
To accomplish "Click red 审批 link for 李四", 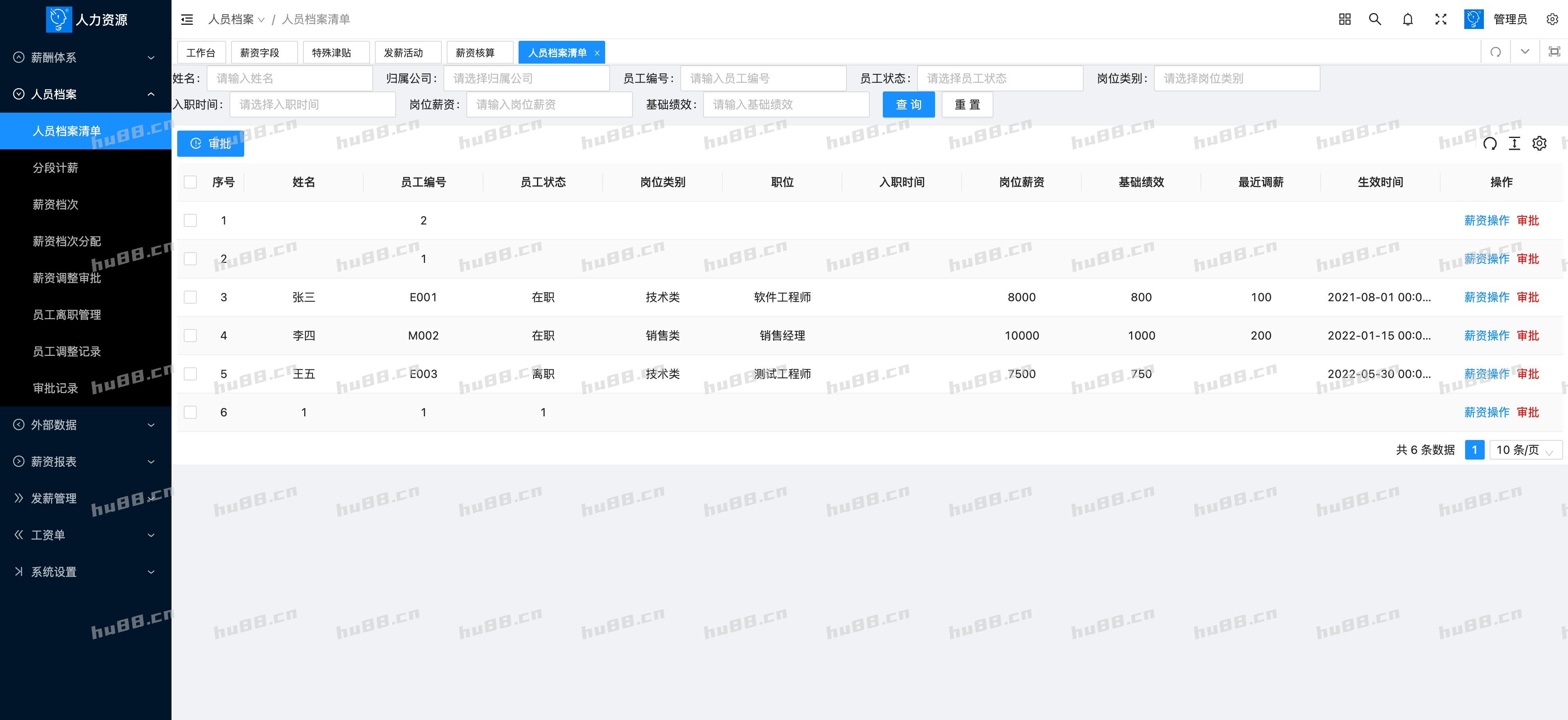I will coord(1527,336).
